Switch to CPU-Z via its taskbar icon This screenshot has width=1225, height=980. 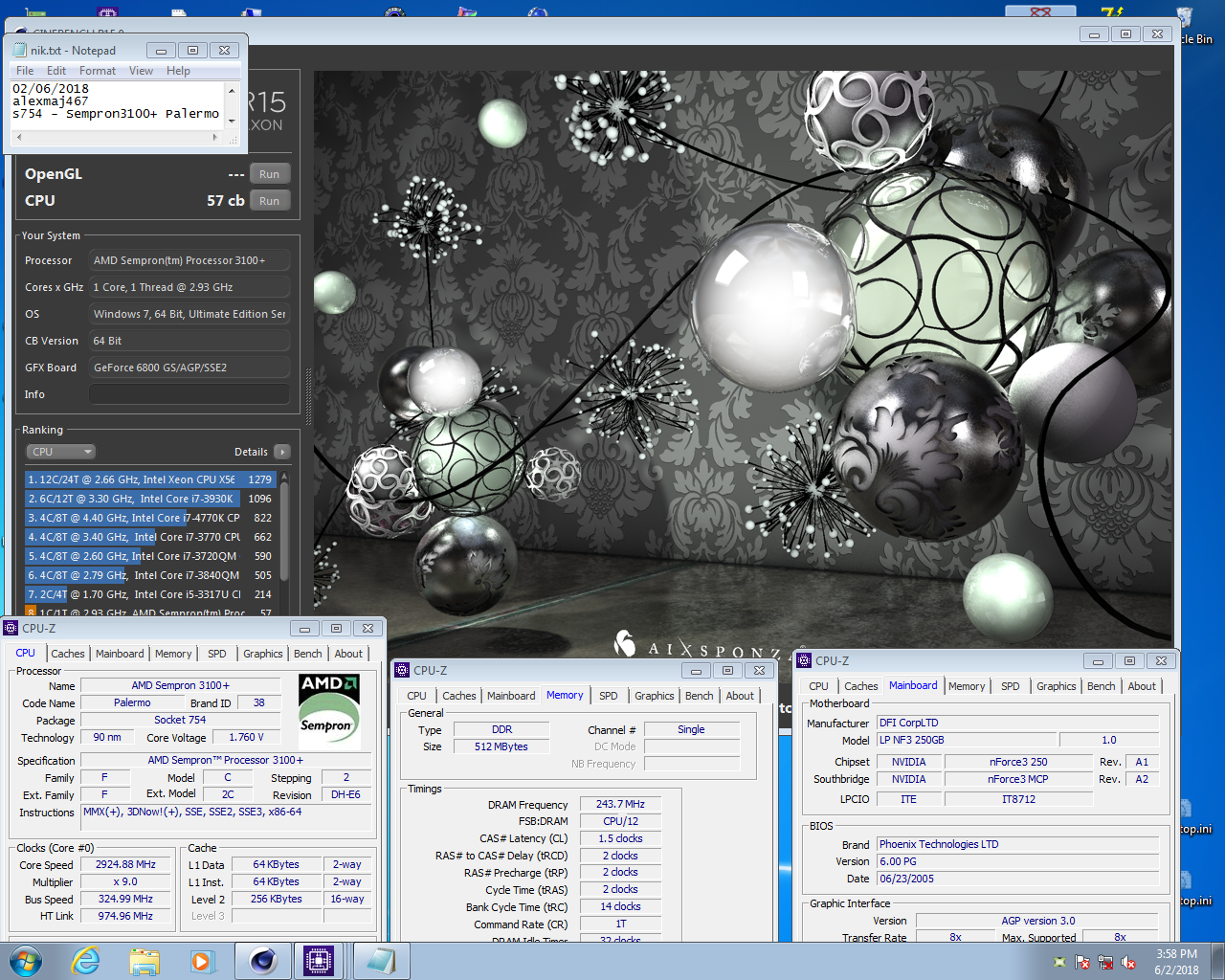point(319,961)
